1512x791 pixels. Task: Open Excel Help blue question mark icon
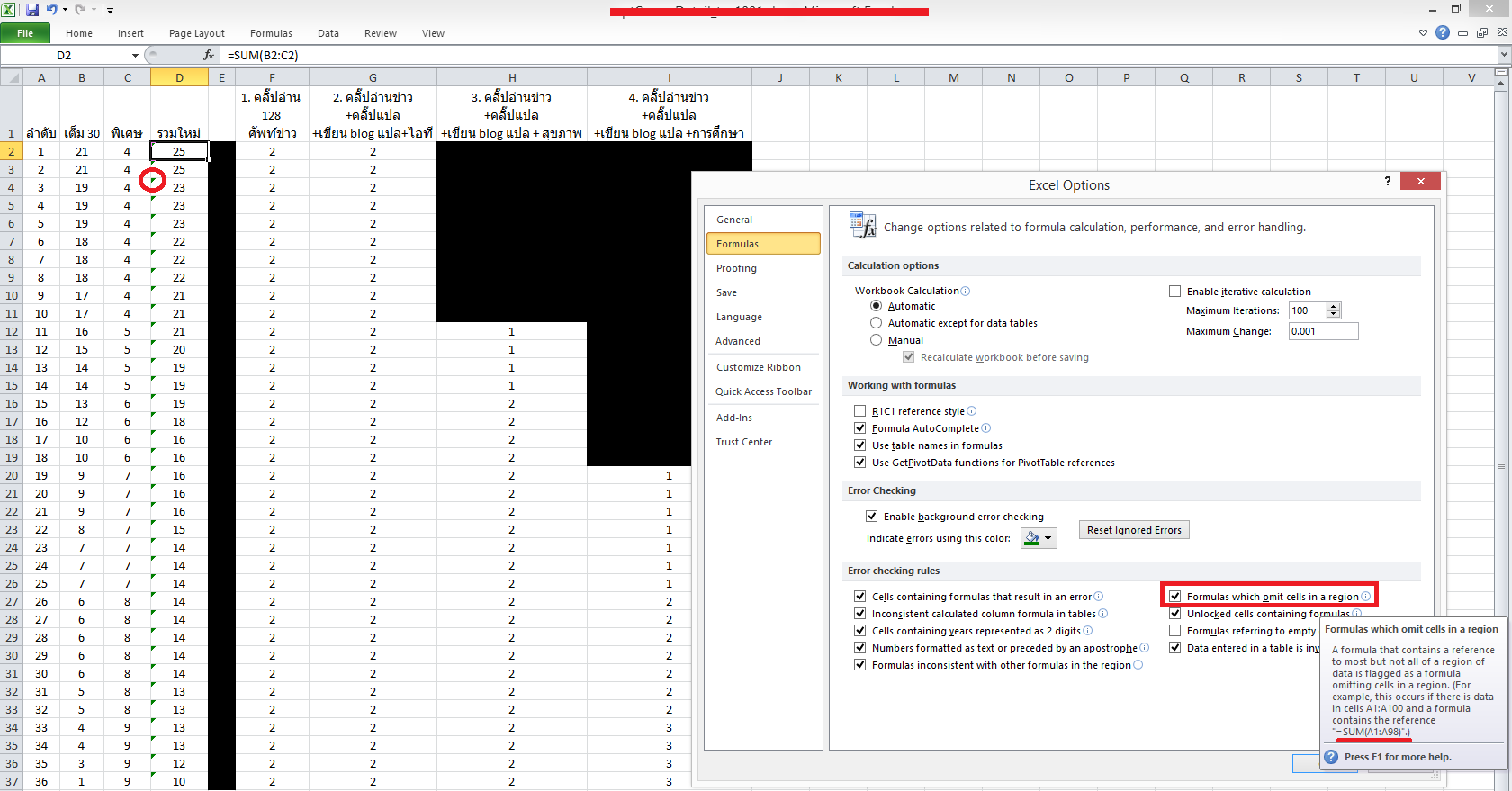(x=1443, y=33)
